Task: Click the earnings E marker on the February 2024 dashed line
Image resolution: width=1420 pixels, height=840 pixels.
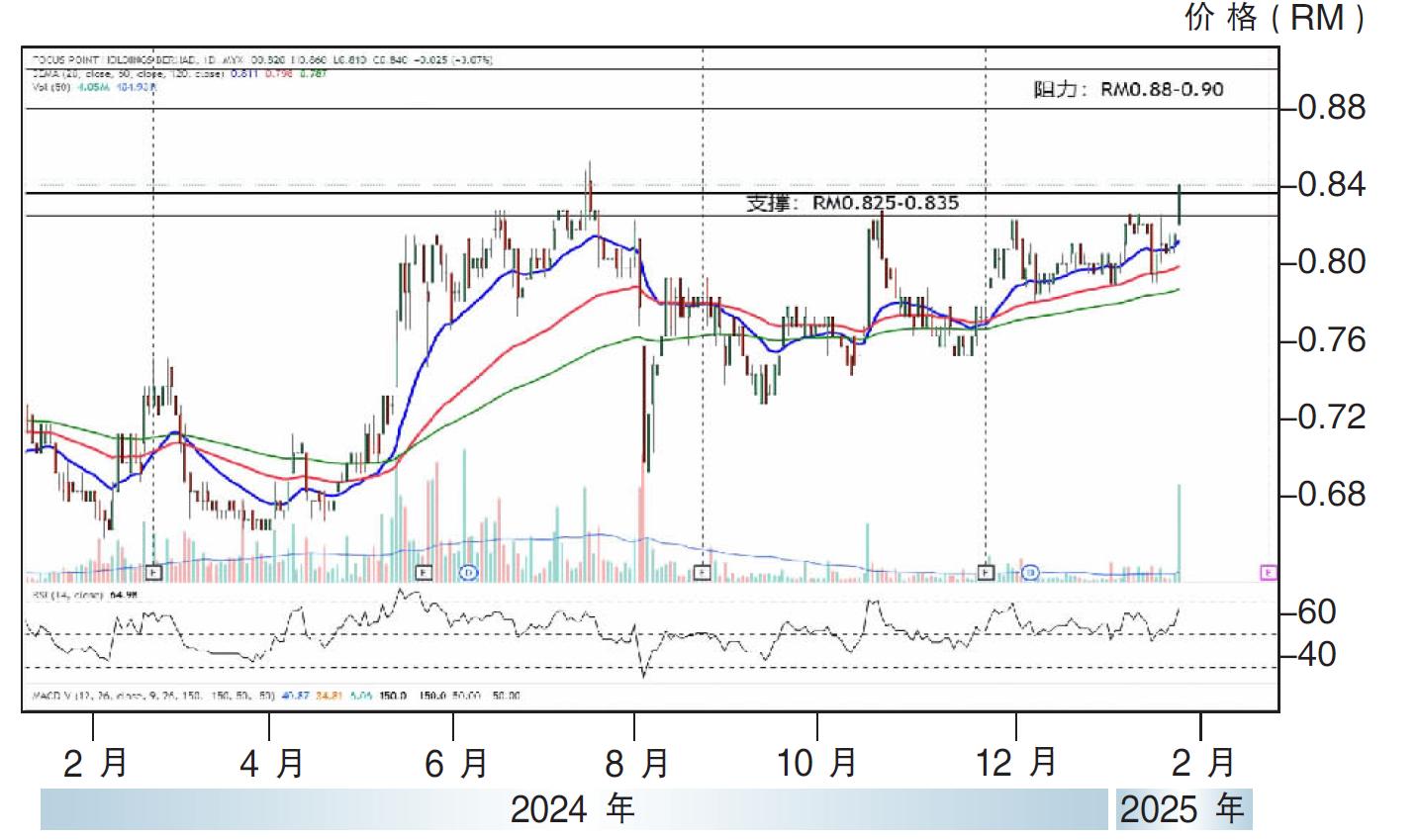Action: (153, 571)
